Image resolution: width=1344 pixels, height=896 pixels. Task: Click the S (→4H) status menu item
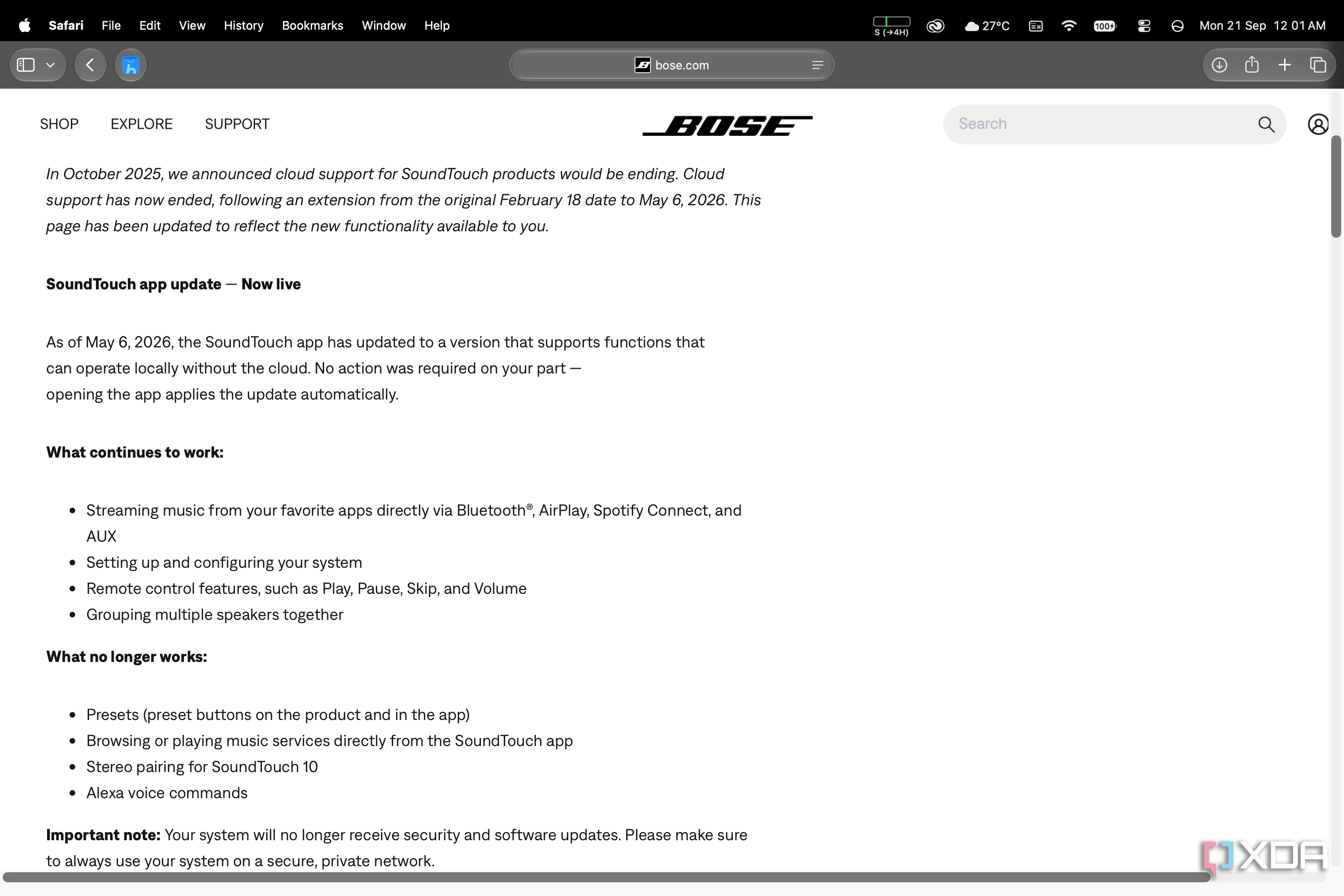point(891,27)
